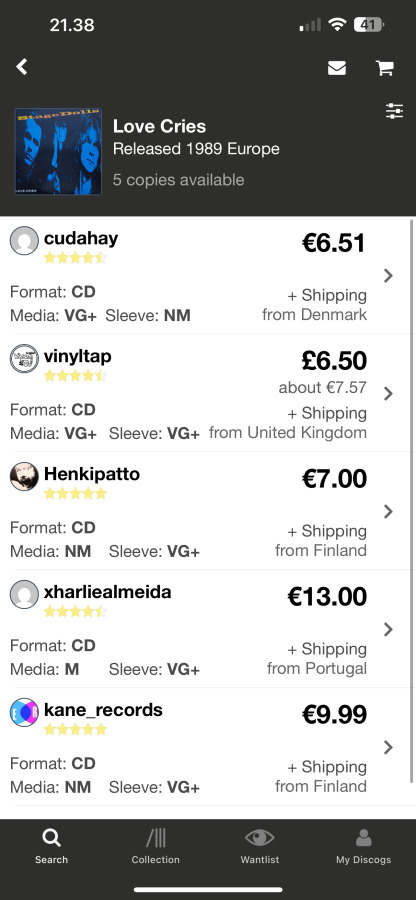Tap xharliealmeida's avatar icon
The height and width of the screenshot is (900, 416).
pyautogui.click(x=24, y=595)
